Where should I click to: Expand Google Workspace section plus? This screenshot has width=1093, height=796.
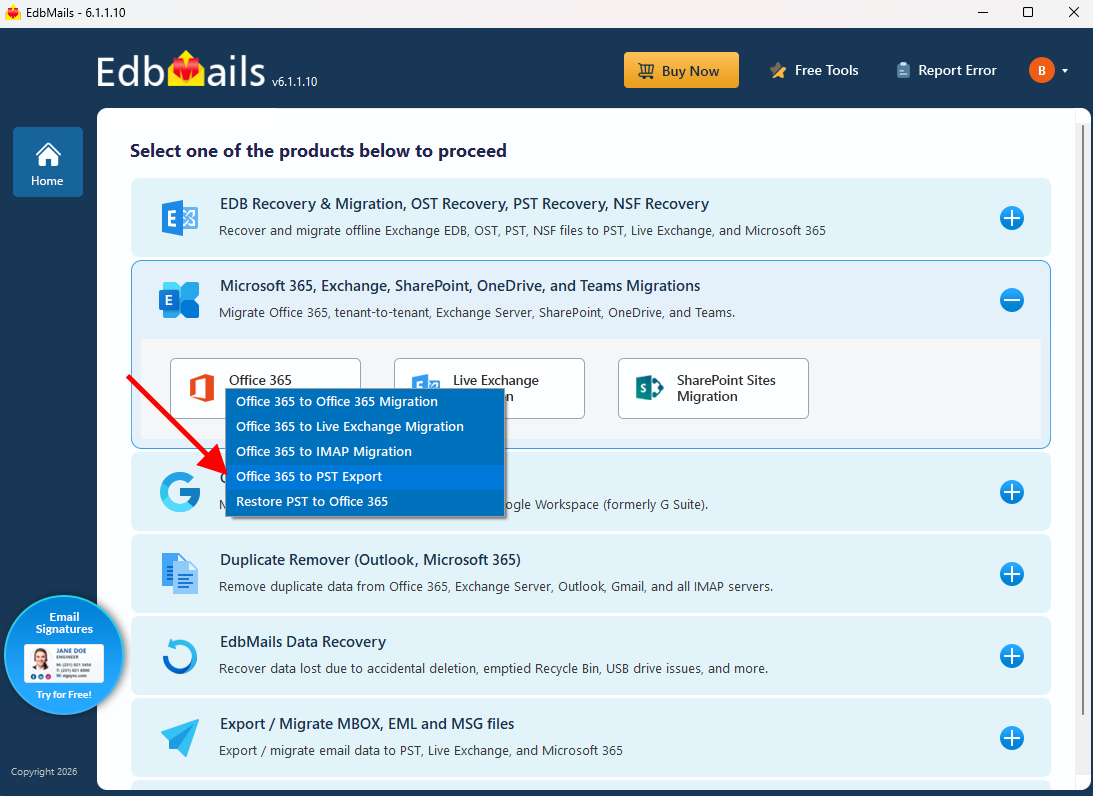(1011, 492)
